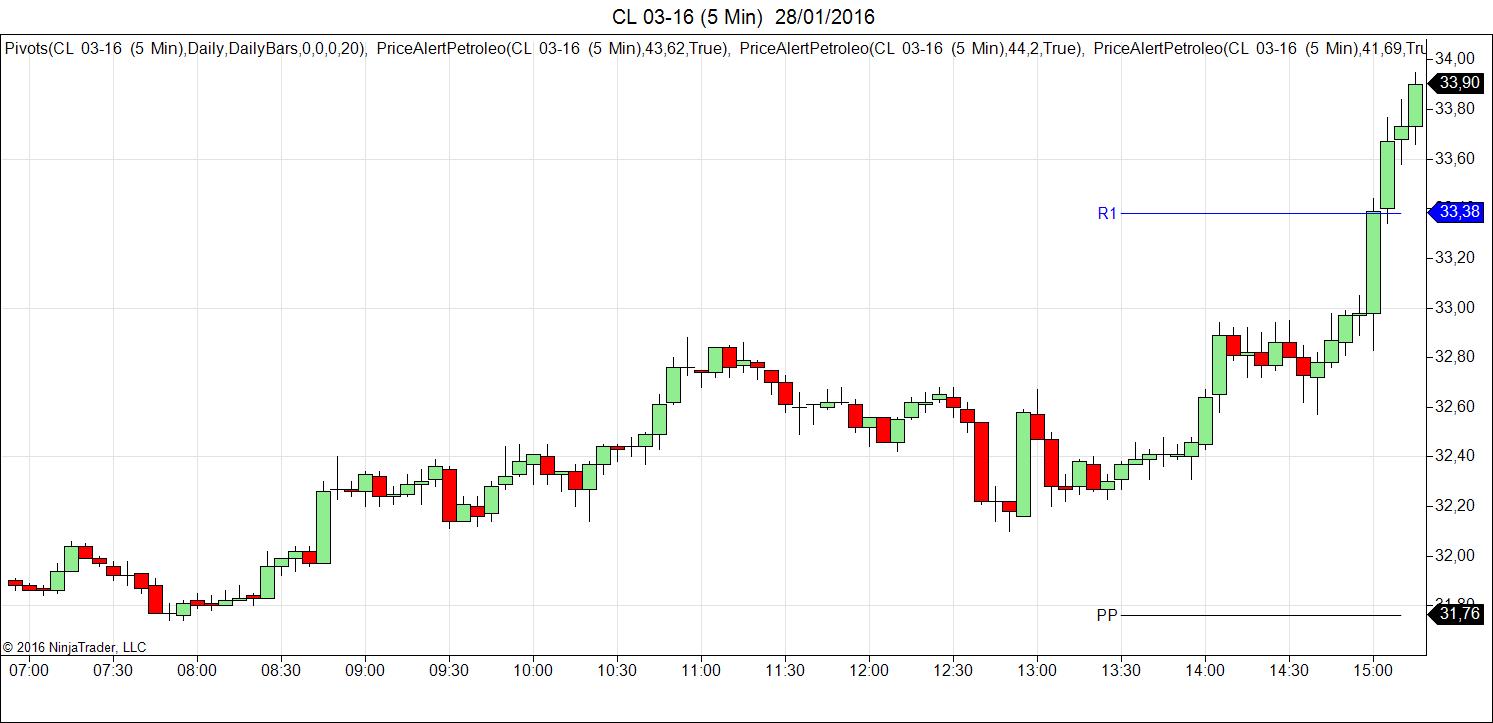Click the 07:00 time axis label
This screenshot has width=1493, height=723.
click(x=28, y=670)
